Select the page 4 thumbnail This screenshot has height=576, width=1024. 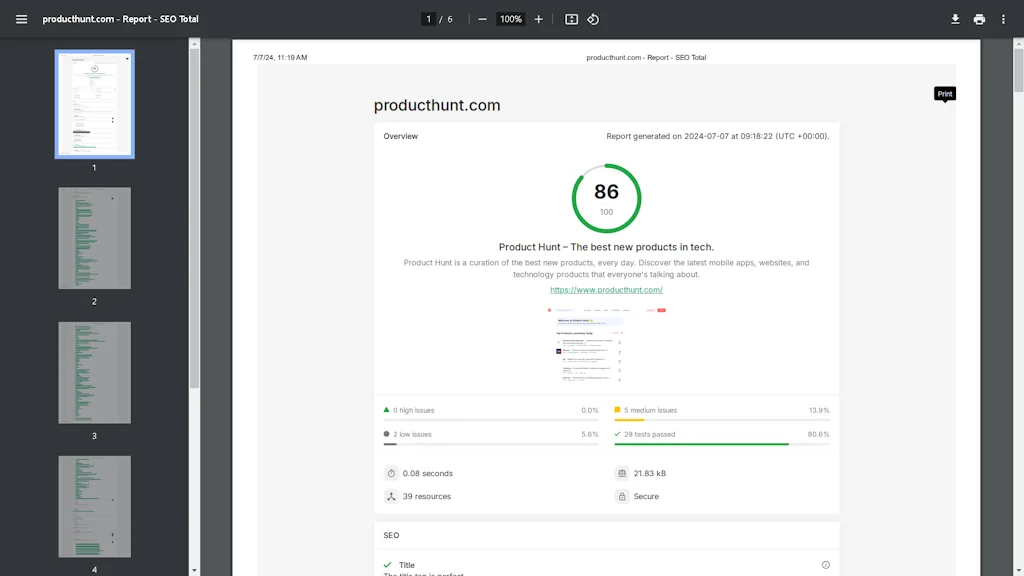coord(94,507)
